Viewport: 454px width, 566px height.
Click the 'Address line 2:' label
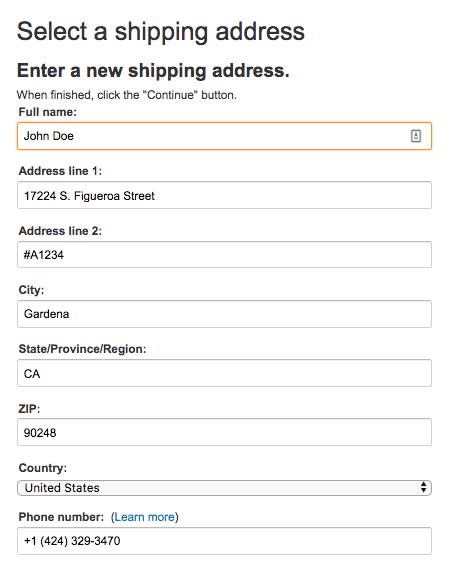click(60, 231)
